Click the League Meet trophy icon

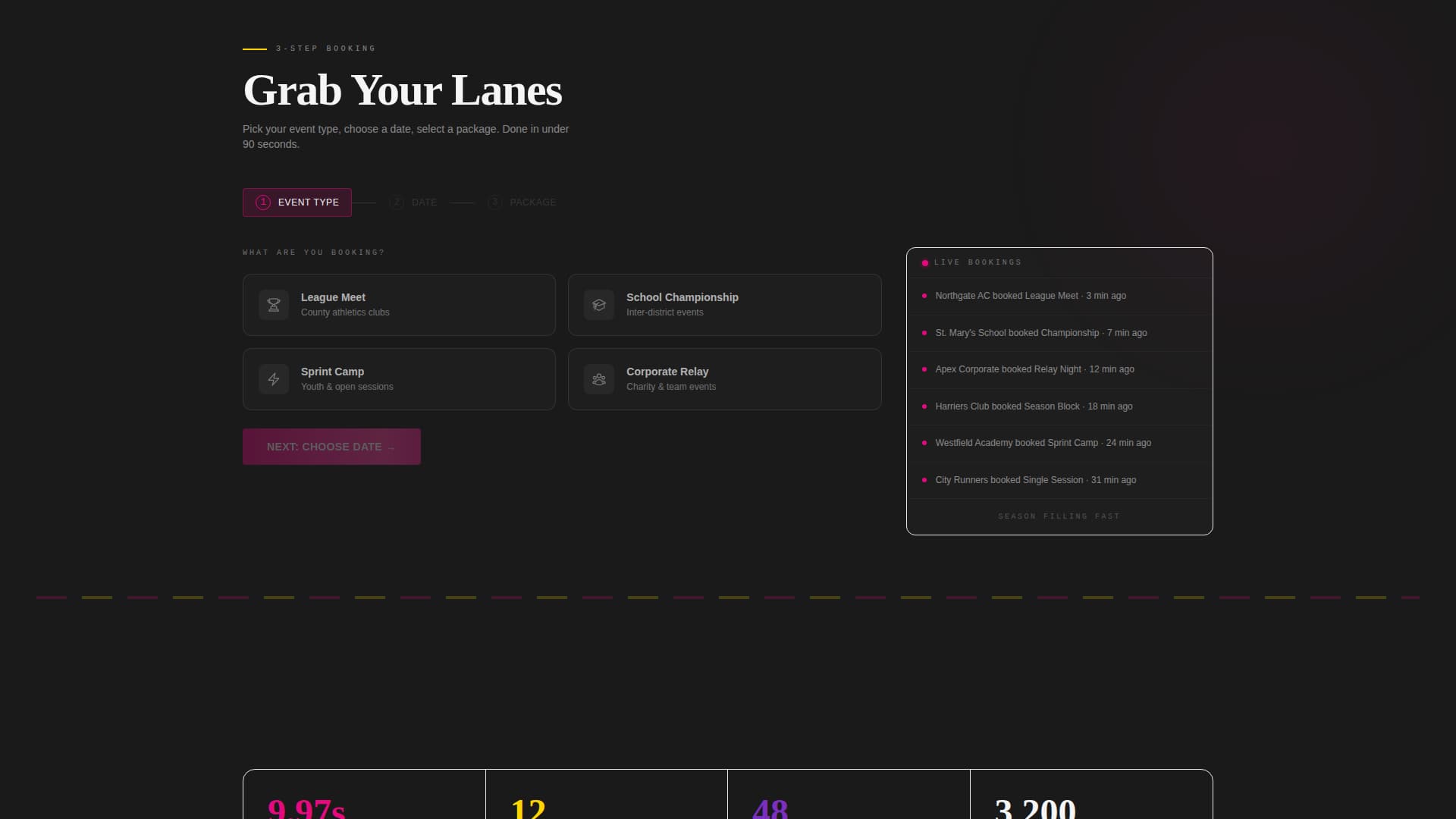tap(274, 305)
